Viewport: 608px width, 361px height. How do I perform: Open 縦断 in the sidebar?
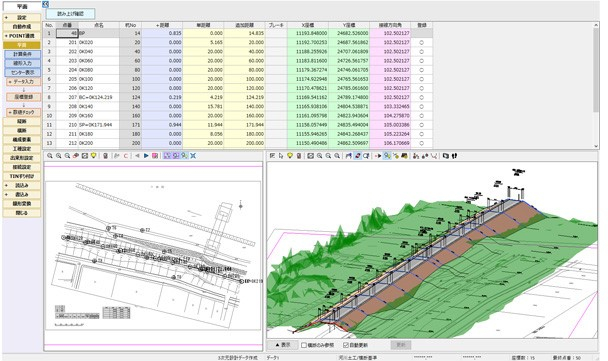pyautogui.click(x=22, y=121)
